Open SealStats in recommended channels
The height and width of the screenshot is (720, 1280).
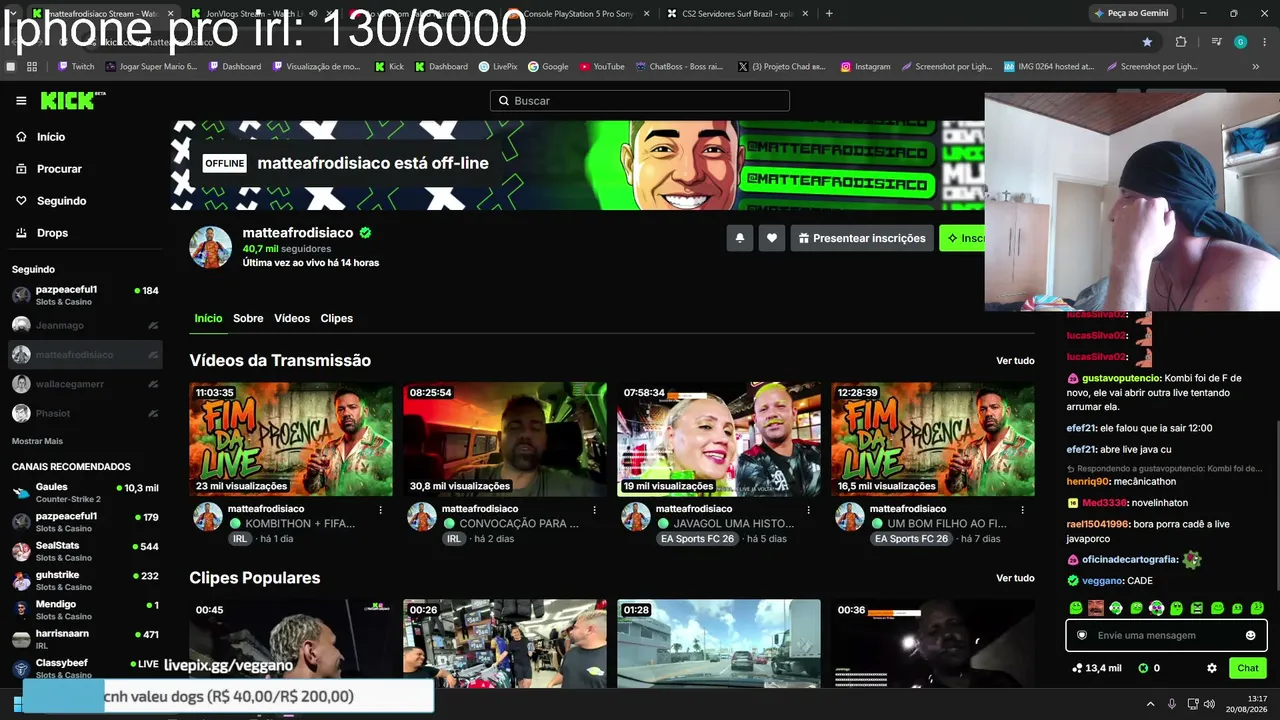pyautogui.click(x=85, y=551)
